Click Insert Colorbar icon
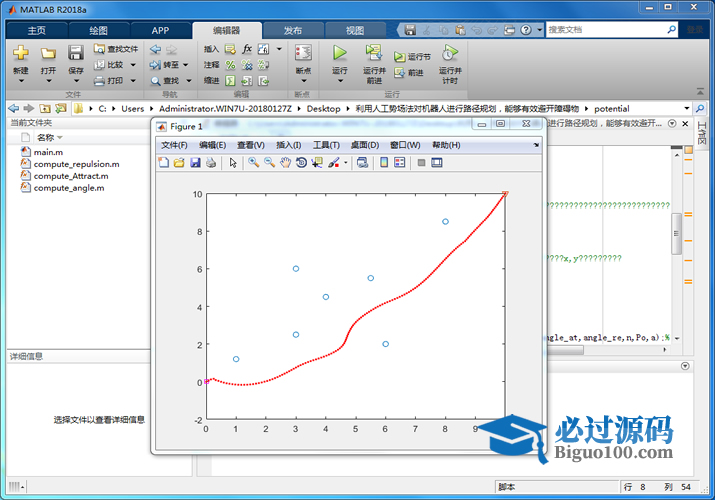 click(x=384, y=162)
